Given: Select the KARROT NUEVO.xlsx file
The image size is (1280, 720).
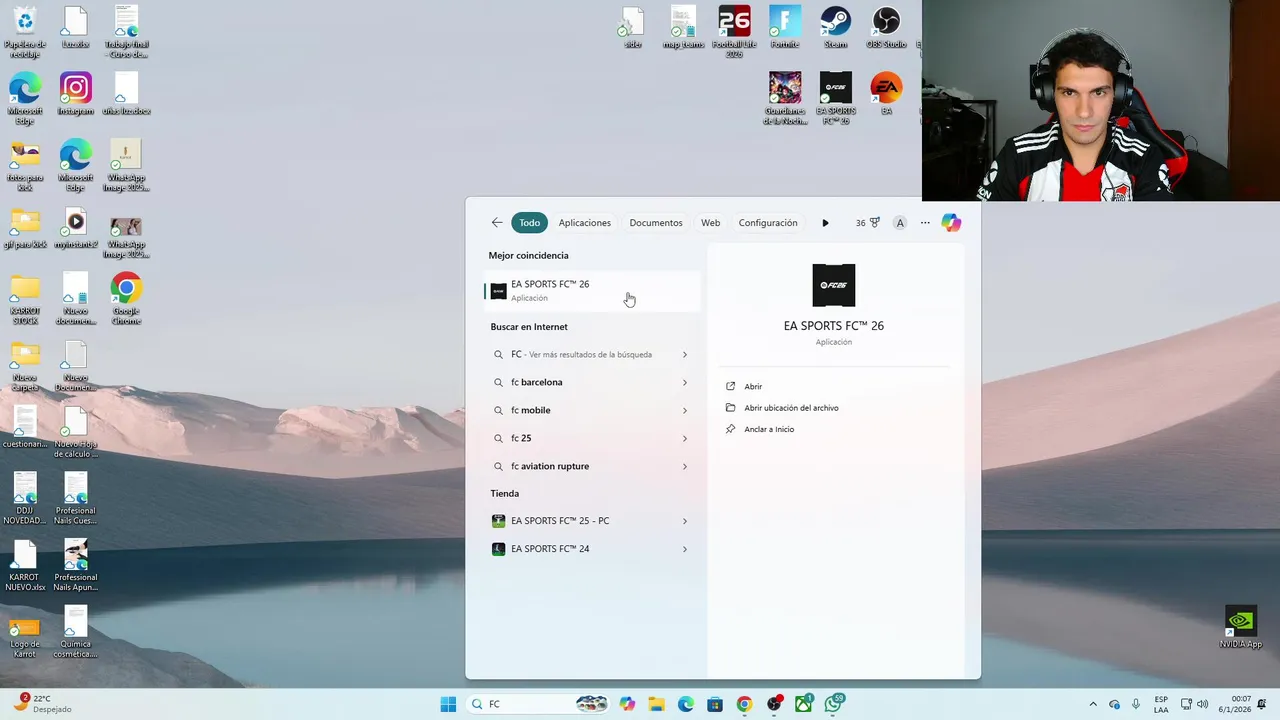Looking at the screenshot, I should click(25, 565).
